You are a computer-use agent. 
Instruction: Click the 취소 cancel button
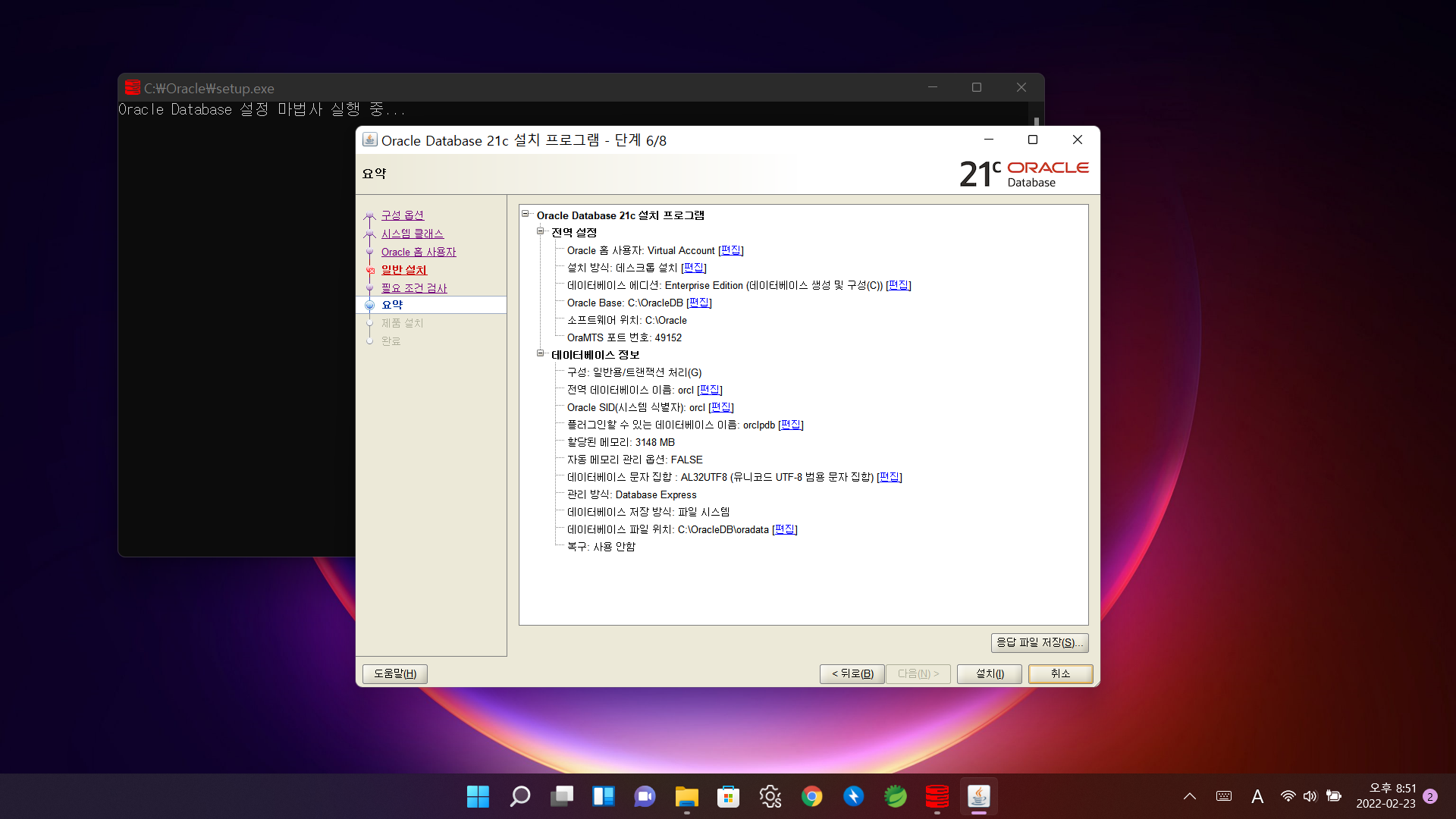1059,673
